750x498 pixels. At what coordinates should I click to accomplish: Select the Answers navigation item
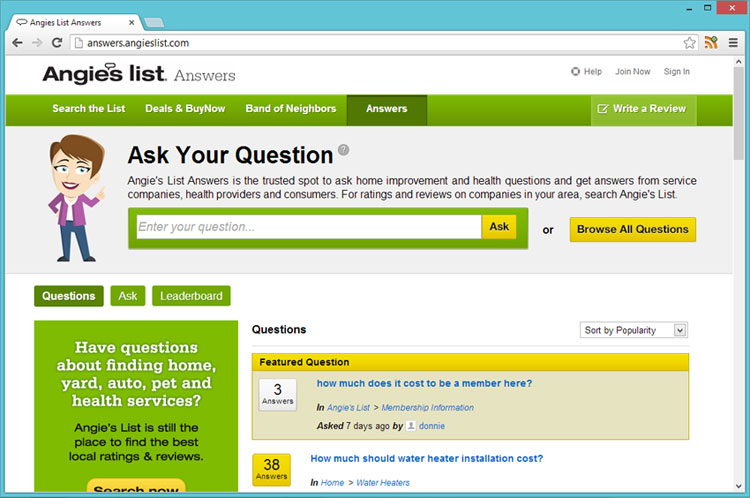pos(386,110)
